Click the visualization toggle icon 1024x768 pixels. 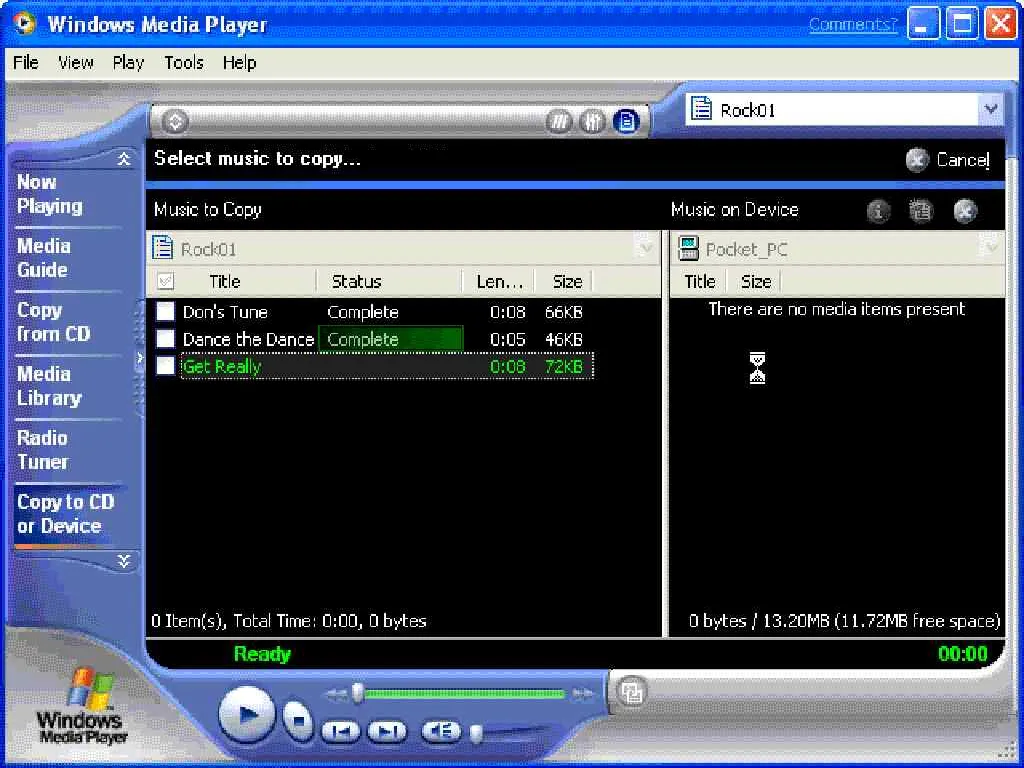pyautogui.click(x=559, y=121)
